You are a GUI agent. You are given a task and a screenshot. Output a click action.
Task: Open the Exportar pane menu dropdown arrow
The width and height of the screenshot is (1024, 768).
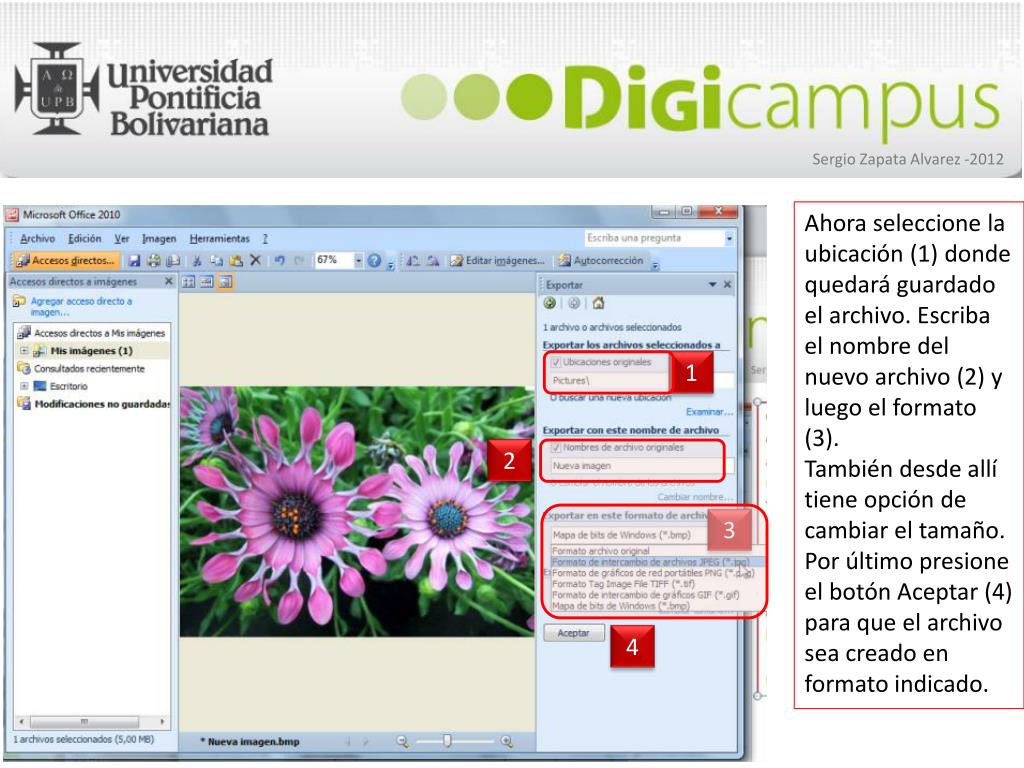coord(712,285)
